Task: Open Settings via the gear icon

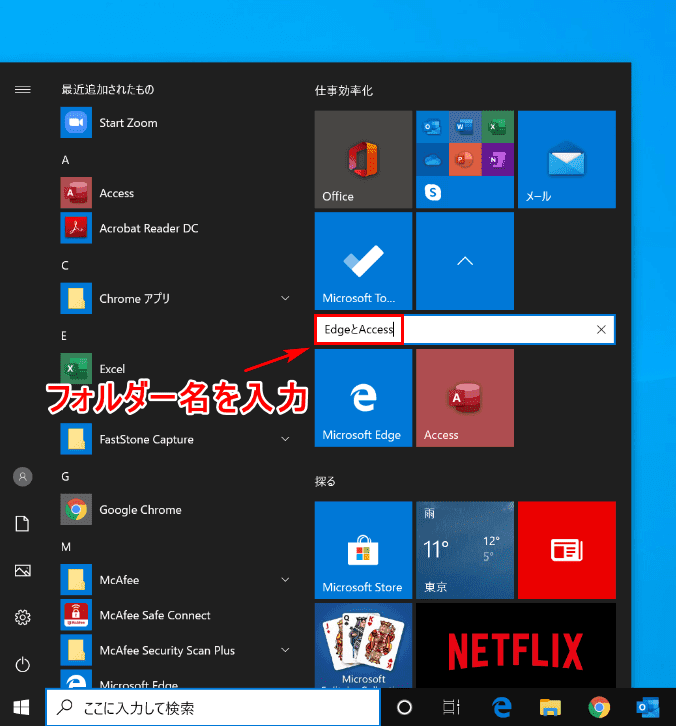Action: (x=23, y=617)
